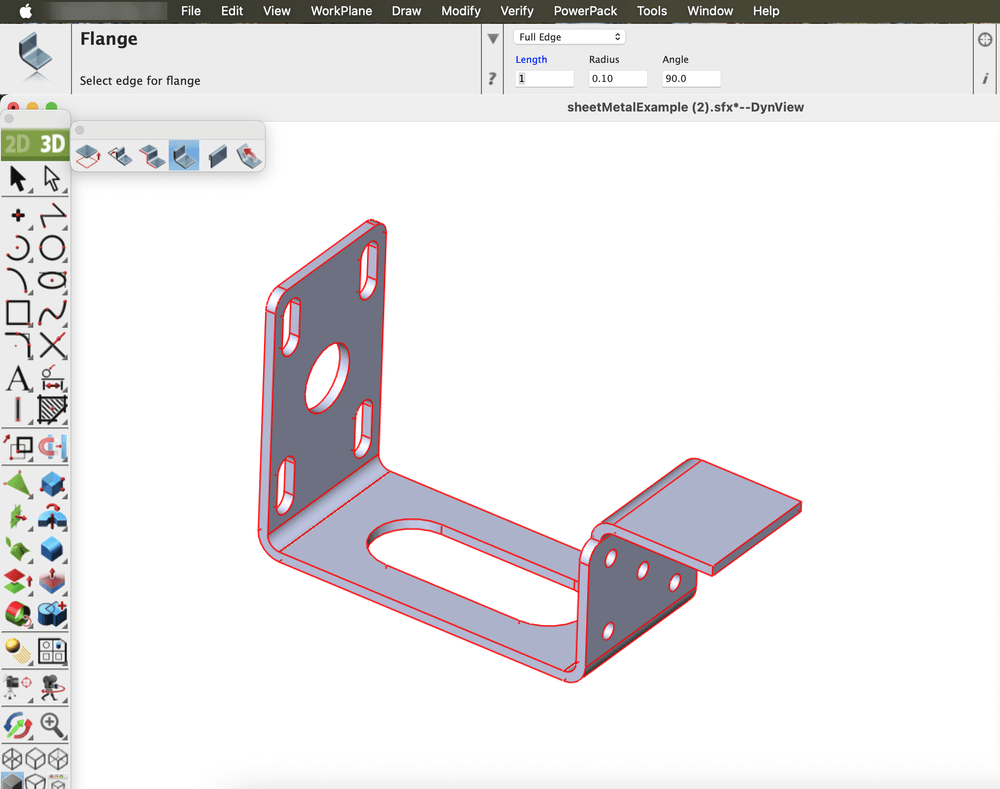Select the black arrow Selection tool
Viewport: 1000px width, 789px height.
point(18,179)
